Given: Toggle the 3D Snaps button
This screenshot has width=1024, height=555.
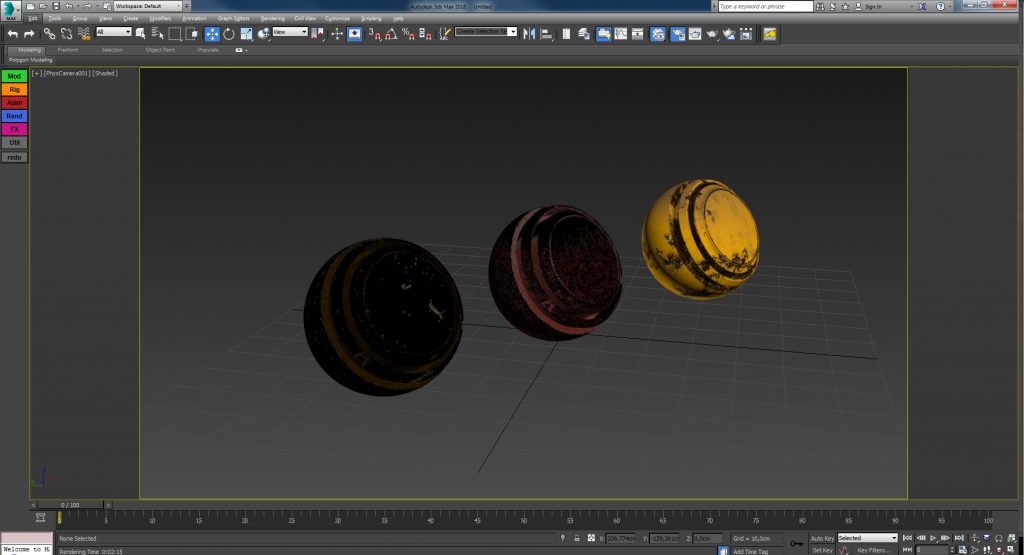Looking at the screenshot, I should coord(374,34).
